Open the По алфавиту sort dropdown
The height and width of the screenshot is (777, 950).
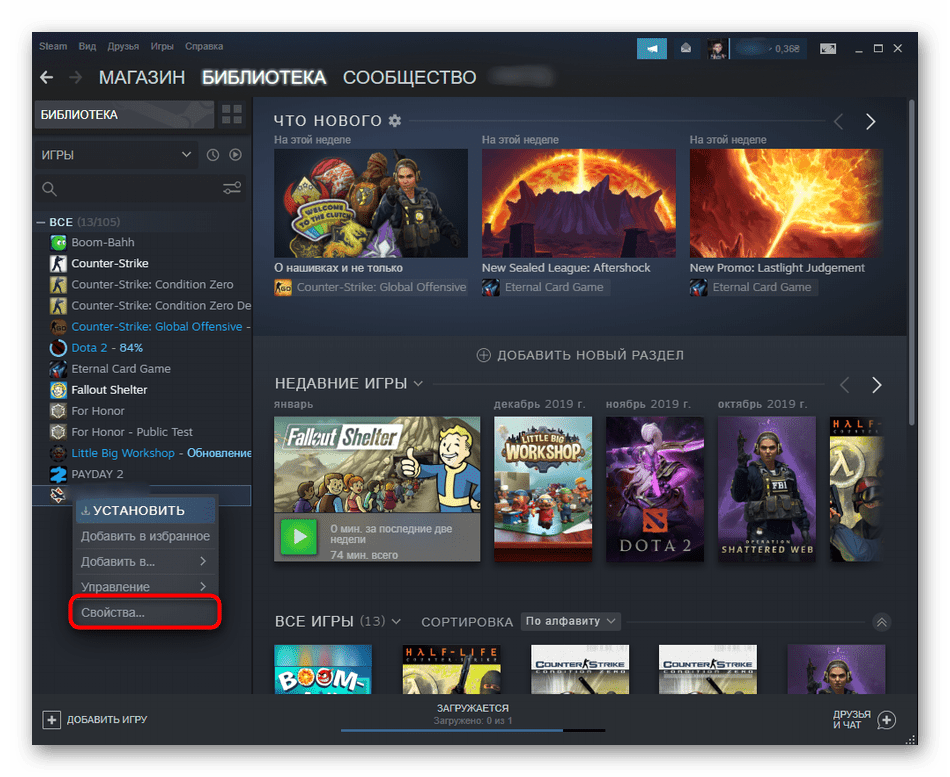[571, 621]
